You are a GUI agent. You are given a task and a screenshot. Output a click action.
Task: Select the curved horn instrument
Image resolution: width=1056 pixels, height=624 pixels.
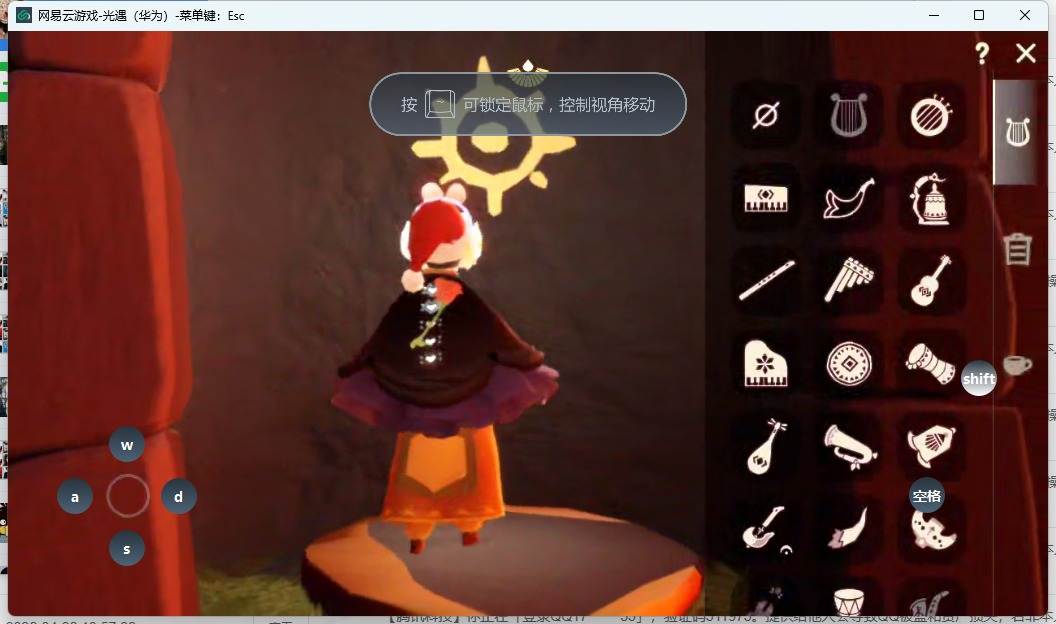[x=849, y=198]
